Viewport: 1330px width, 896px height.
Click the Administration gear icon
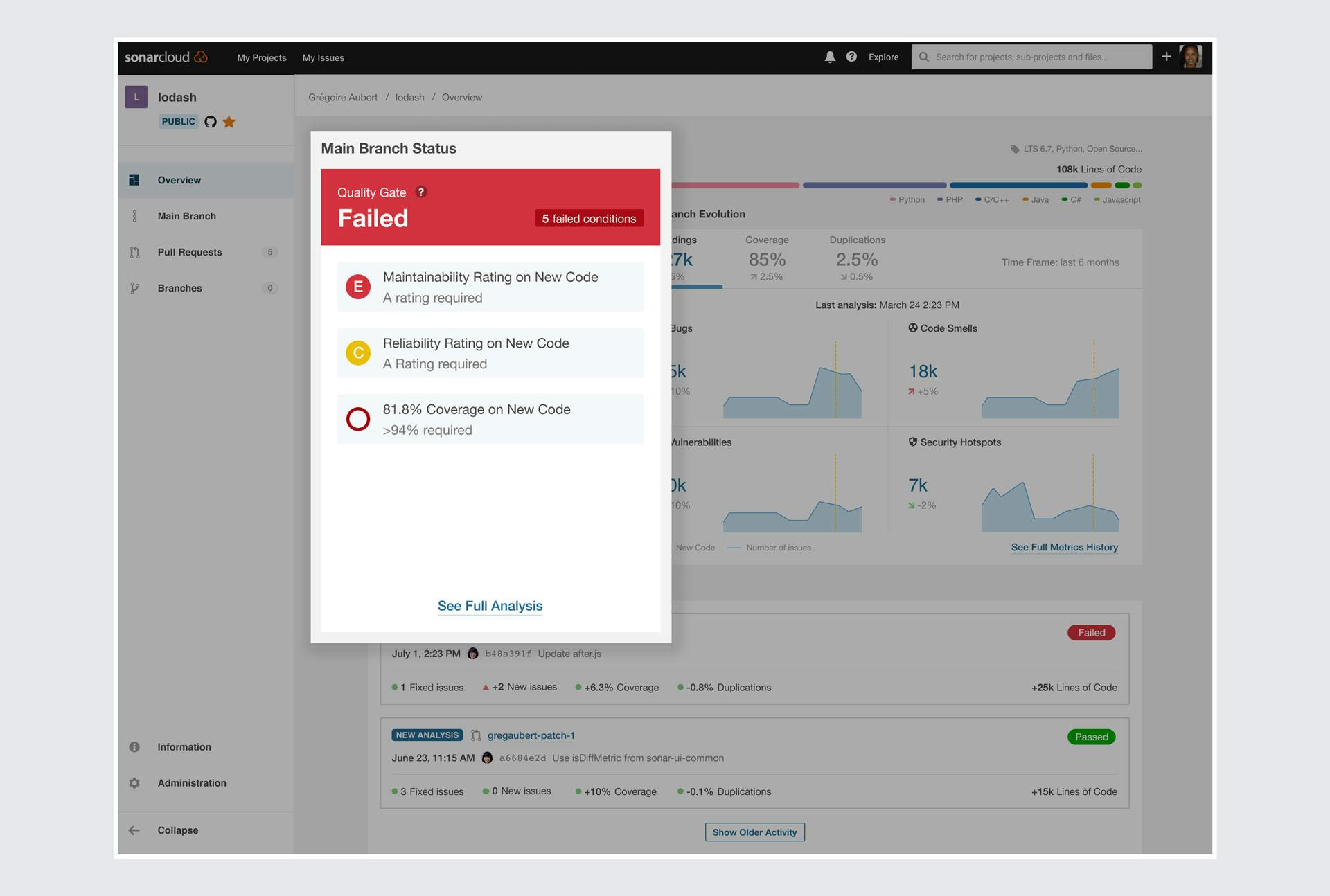pos(134,783)
